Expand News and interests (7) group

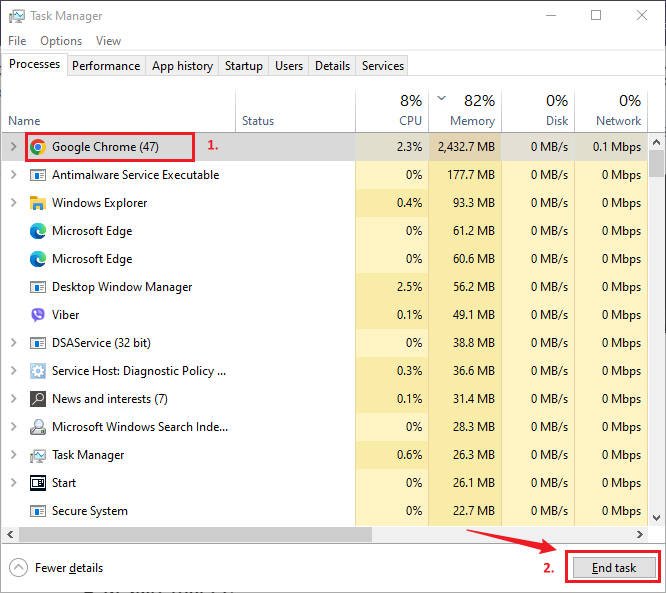point(14,399)
